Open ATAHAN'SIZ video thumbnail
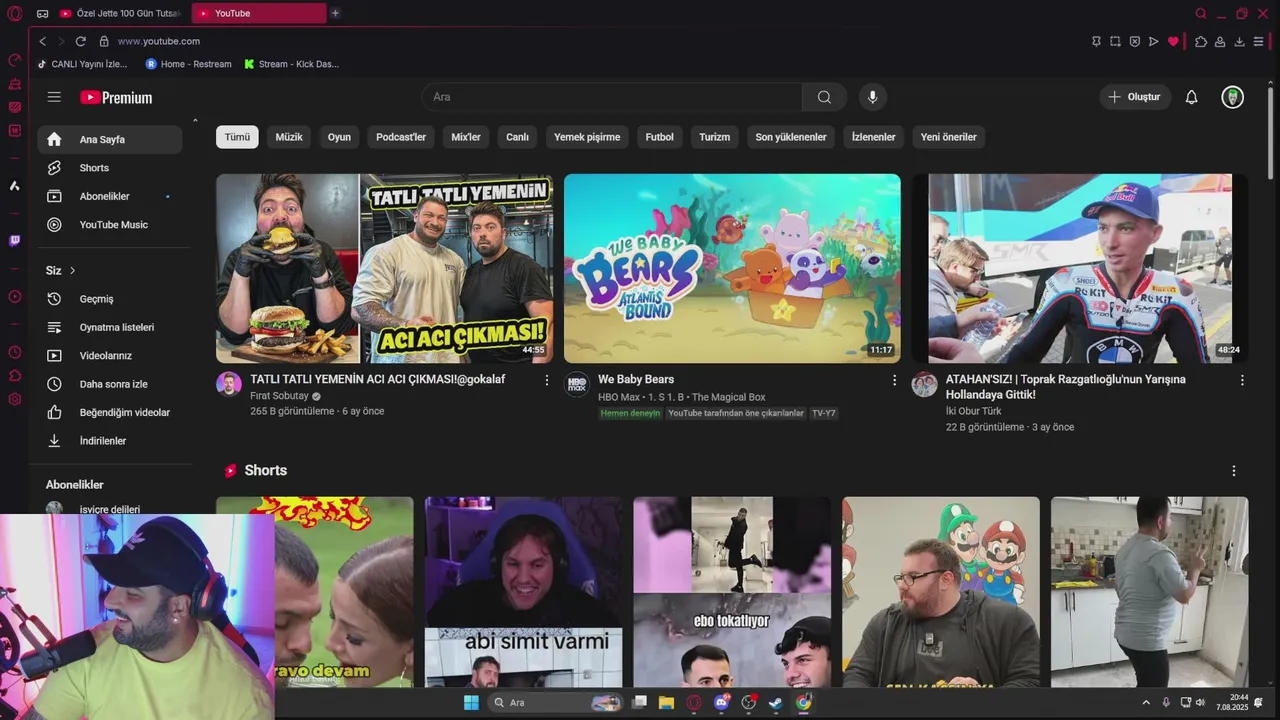The width and height of the screenshot is (1280, 720). pos(1080,268)
